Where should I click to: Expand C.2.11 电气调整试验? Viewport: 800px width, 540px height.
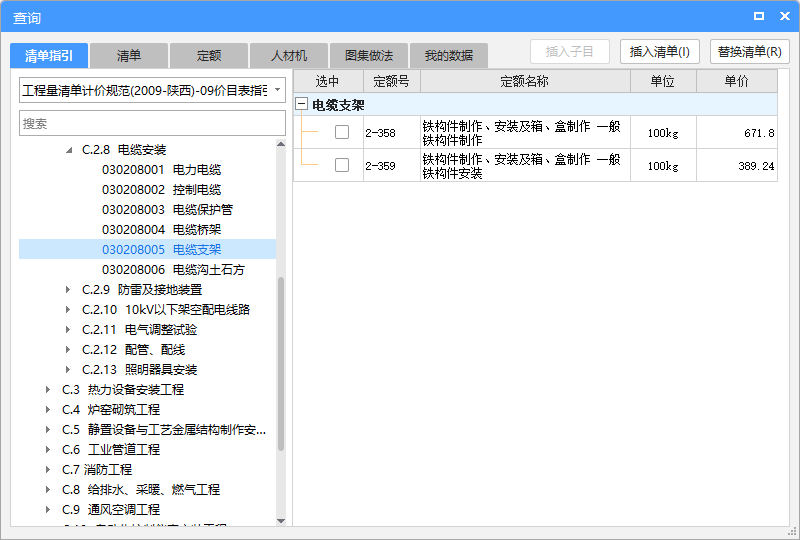tap(68, 330)
